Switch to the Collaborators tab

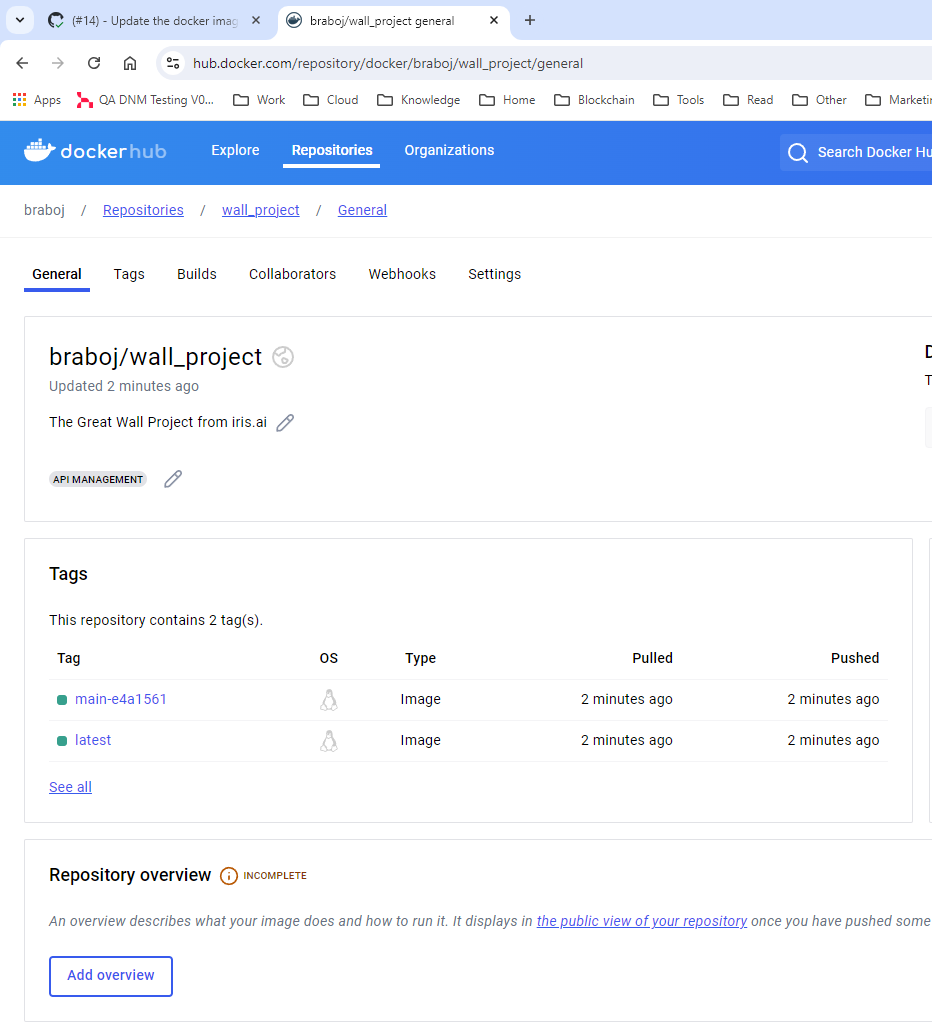pyautogui.click(x=292, y=274)
